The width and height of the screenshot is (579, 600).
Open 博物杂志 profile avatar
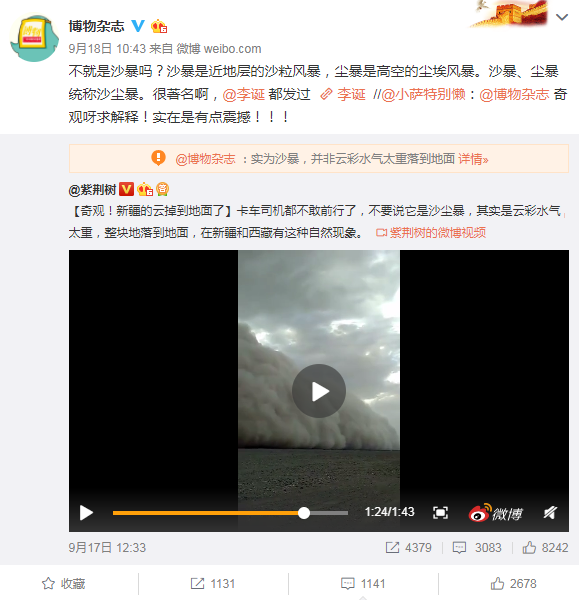(x=34, y=38)
